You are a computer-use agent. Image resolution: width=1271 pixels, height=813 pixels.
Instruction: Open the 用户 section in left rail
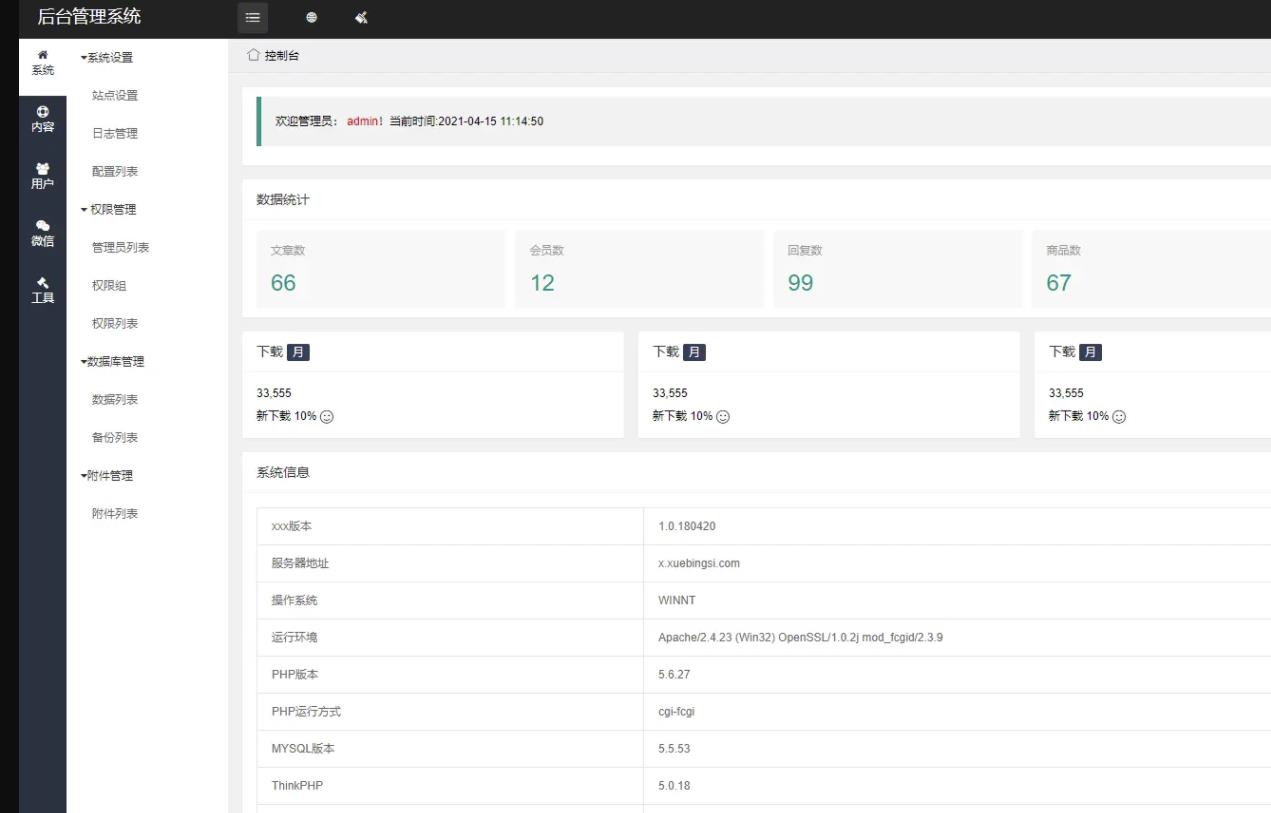[x=43, y=176]
